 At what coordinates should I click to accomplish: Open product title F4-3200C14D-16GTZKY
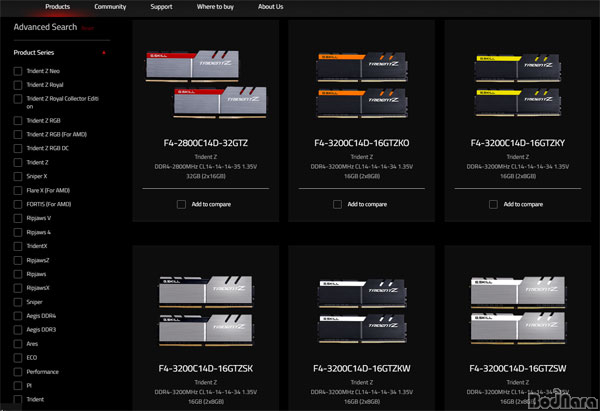coord(518,143)
